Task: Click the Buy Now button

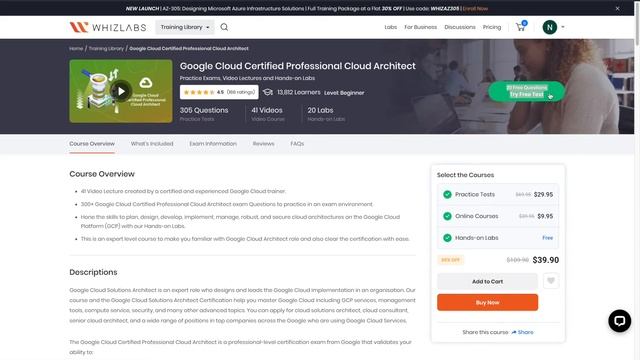Action: pyautogui.click(x=487, y=302)
